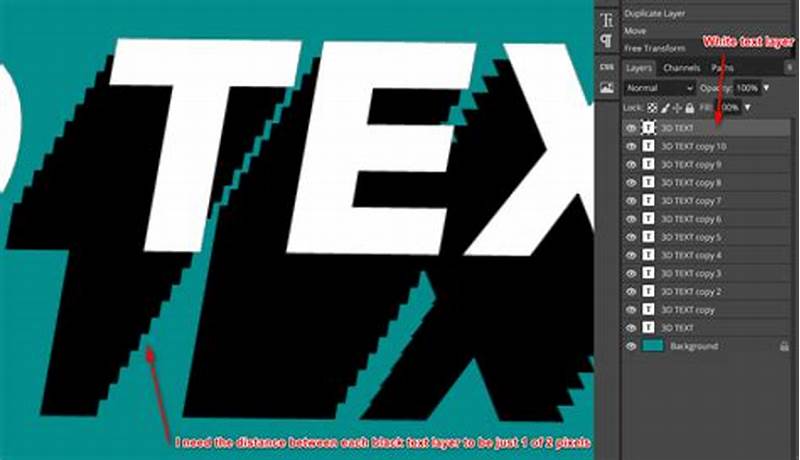This screenshot has width=800, height=460.
Task: Select layer named 3D TEXT copy 7
Action: coord(691,201)
